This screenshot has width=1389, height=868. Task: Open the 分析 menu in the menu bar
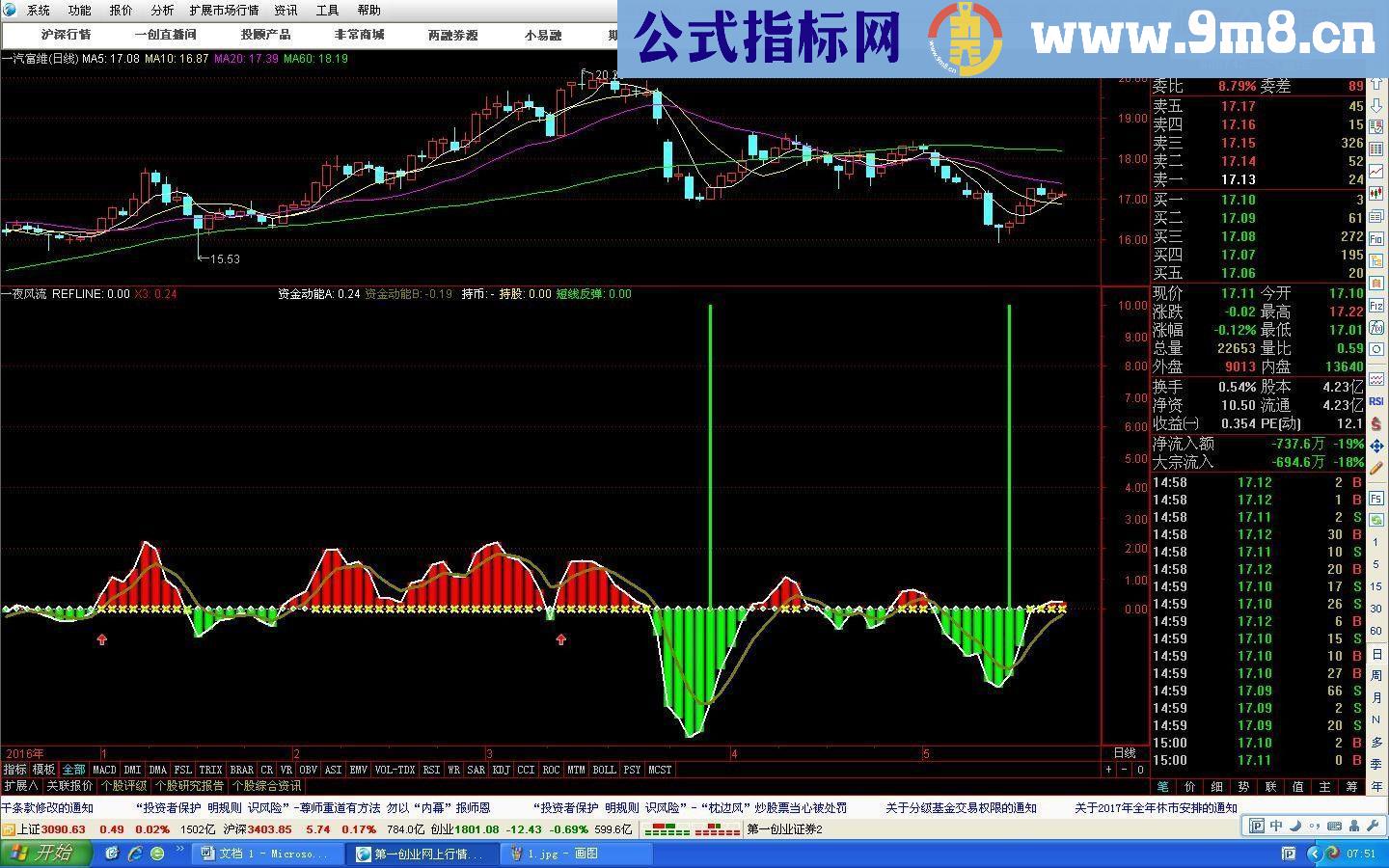coord(162,11)
